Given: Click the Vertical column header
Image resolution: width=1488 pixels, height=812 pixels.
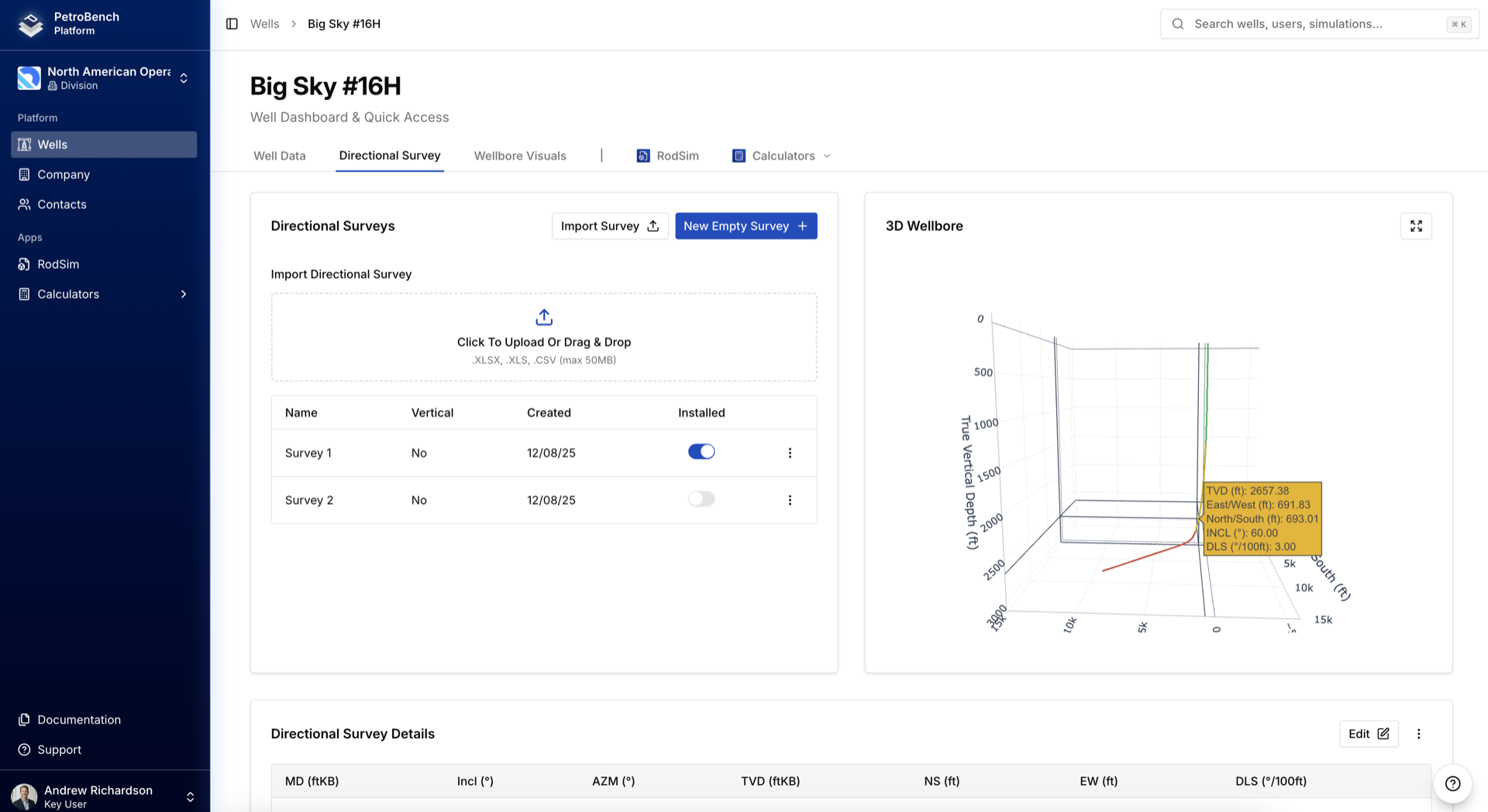Looking at the screenshot, I should click(x=432, y=413).
